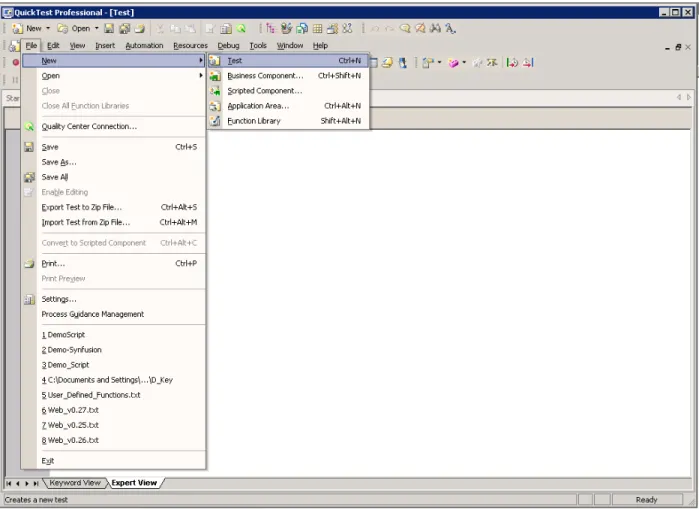Choose Scripted Component from New submenu
Viewport: 699px width, 509px height.
coord(288,91)
